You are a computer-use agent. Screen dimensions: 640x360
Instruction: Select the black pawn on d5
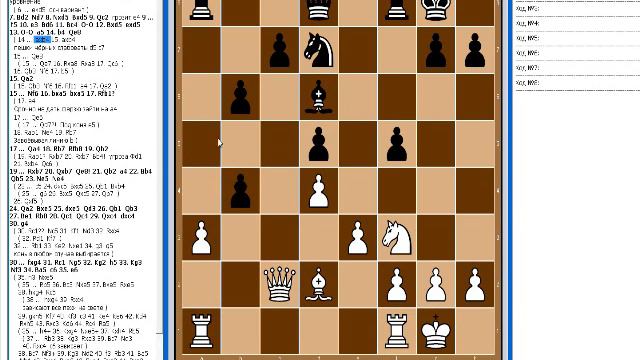click(x=318, y=144)
